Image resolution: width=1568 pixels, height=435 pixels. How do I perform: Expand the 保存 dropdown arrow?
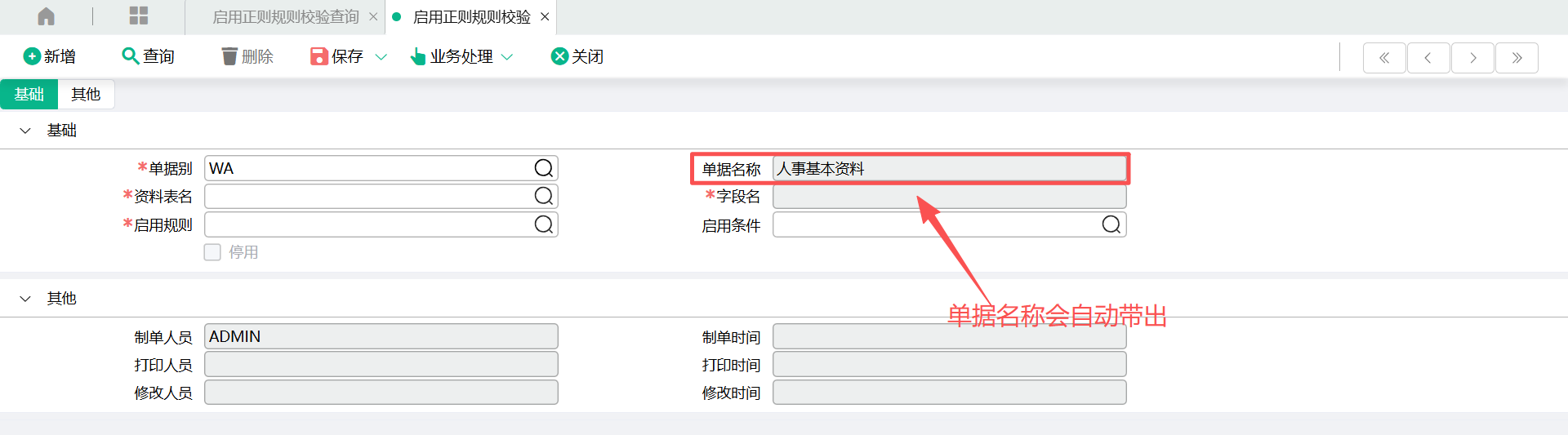point(381,57)
